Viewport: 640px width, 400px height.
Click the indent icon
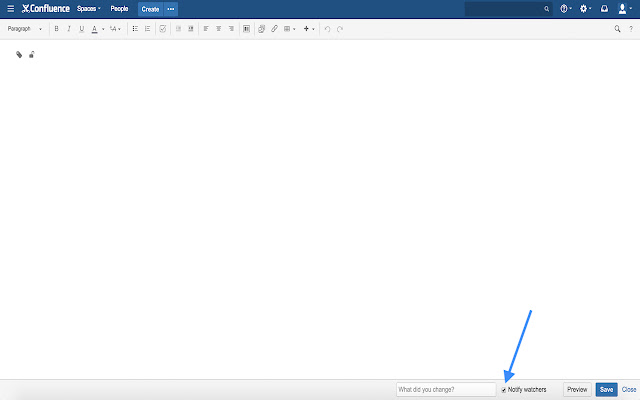191,29
